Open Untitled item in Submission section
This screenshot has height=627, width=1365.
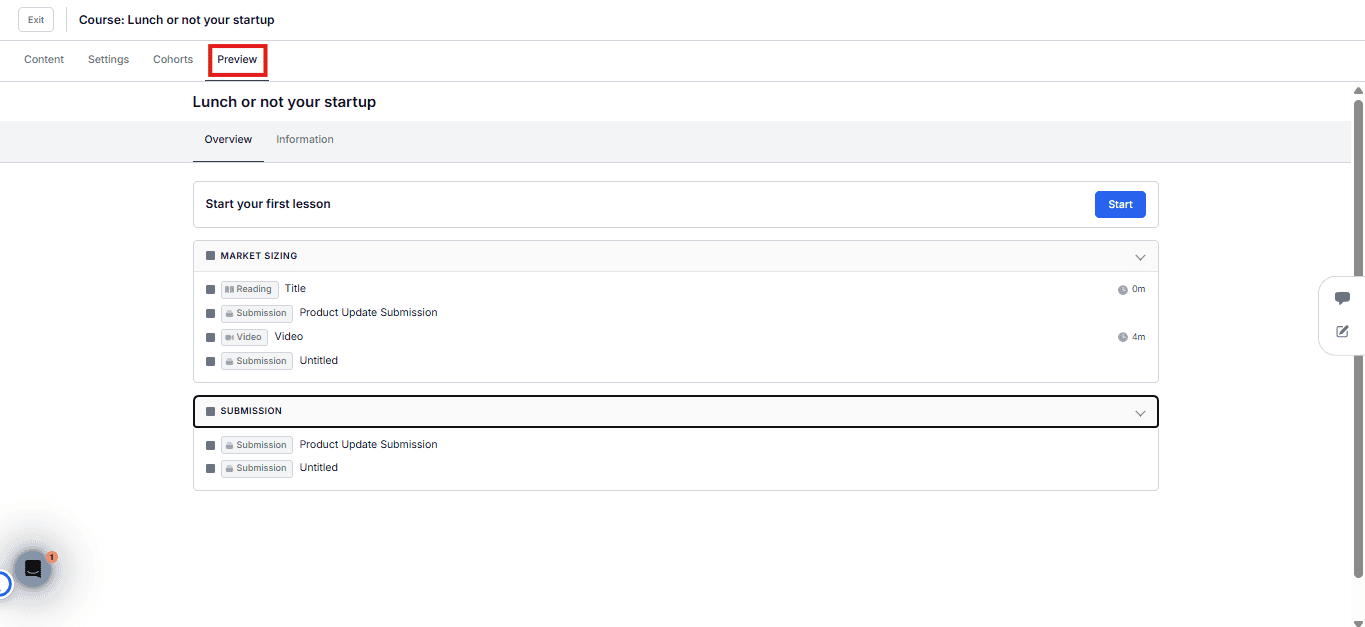tap(319, 468)
